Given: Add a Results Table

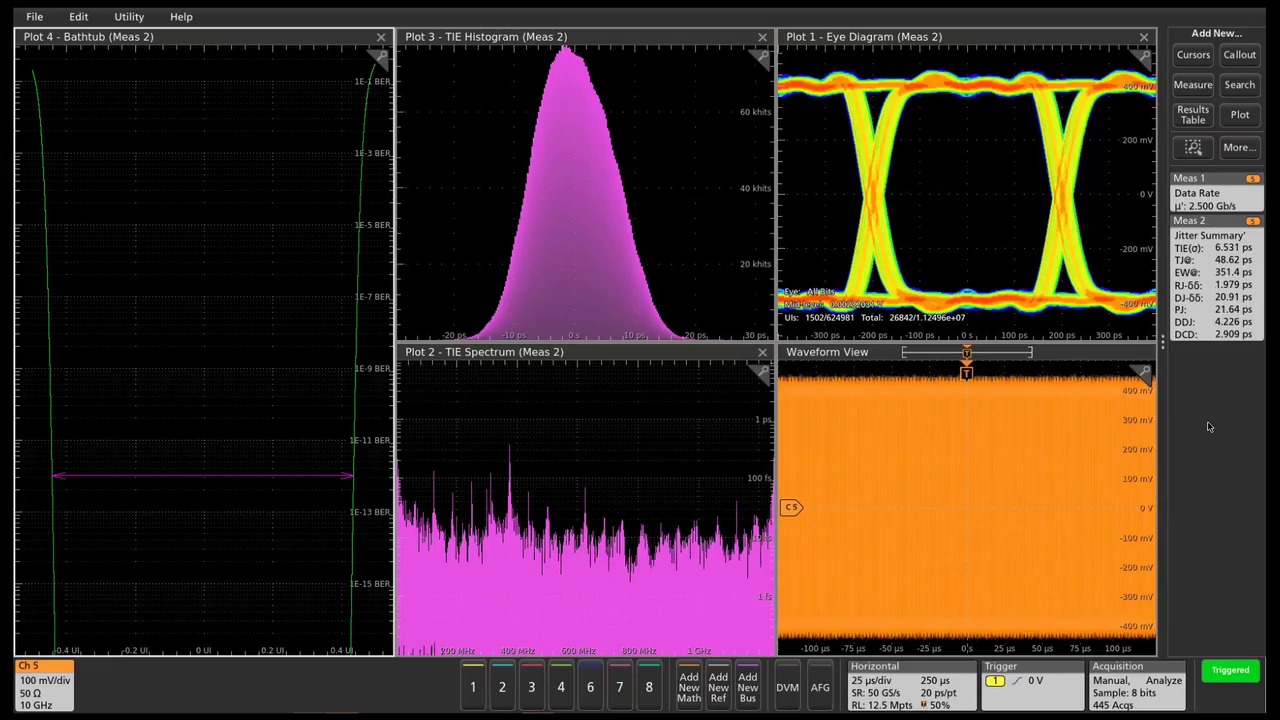Looking at the screenshot, I should coord(1193,114).
